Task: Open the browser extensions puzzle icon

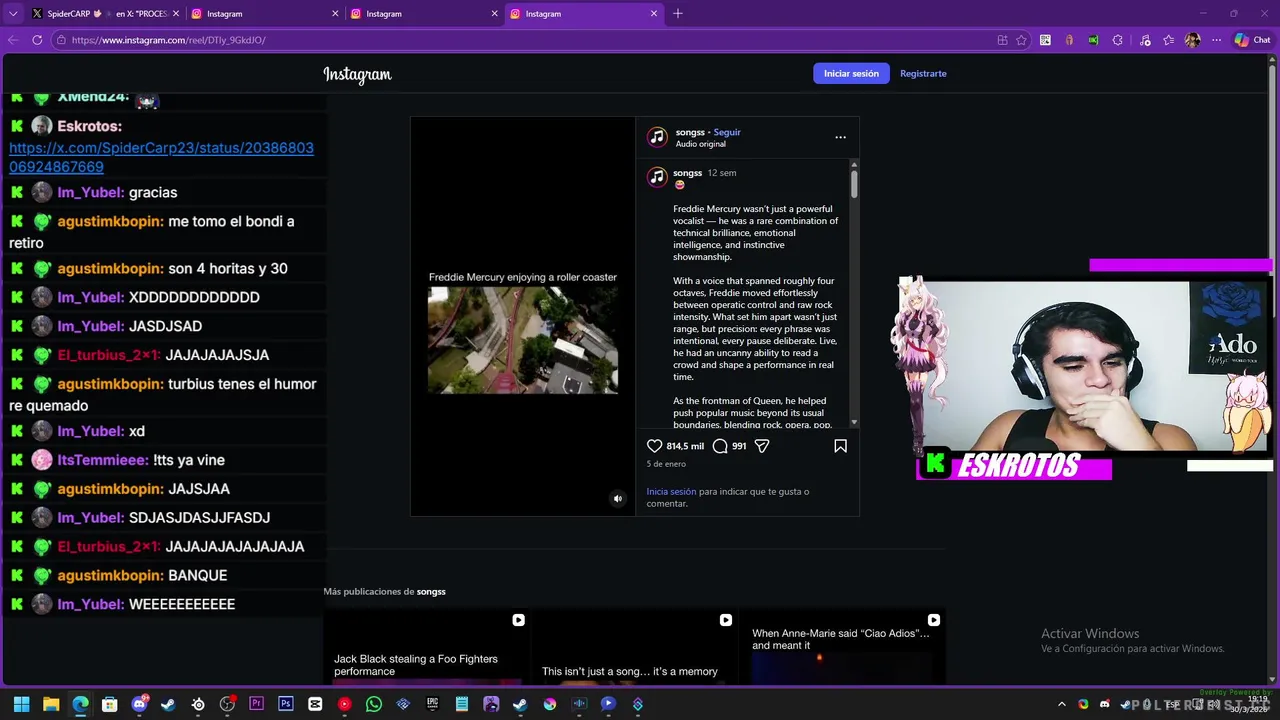Action: pyautogui.click(x=1117, y=40)
